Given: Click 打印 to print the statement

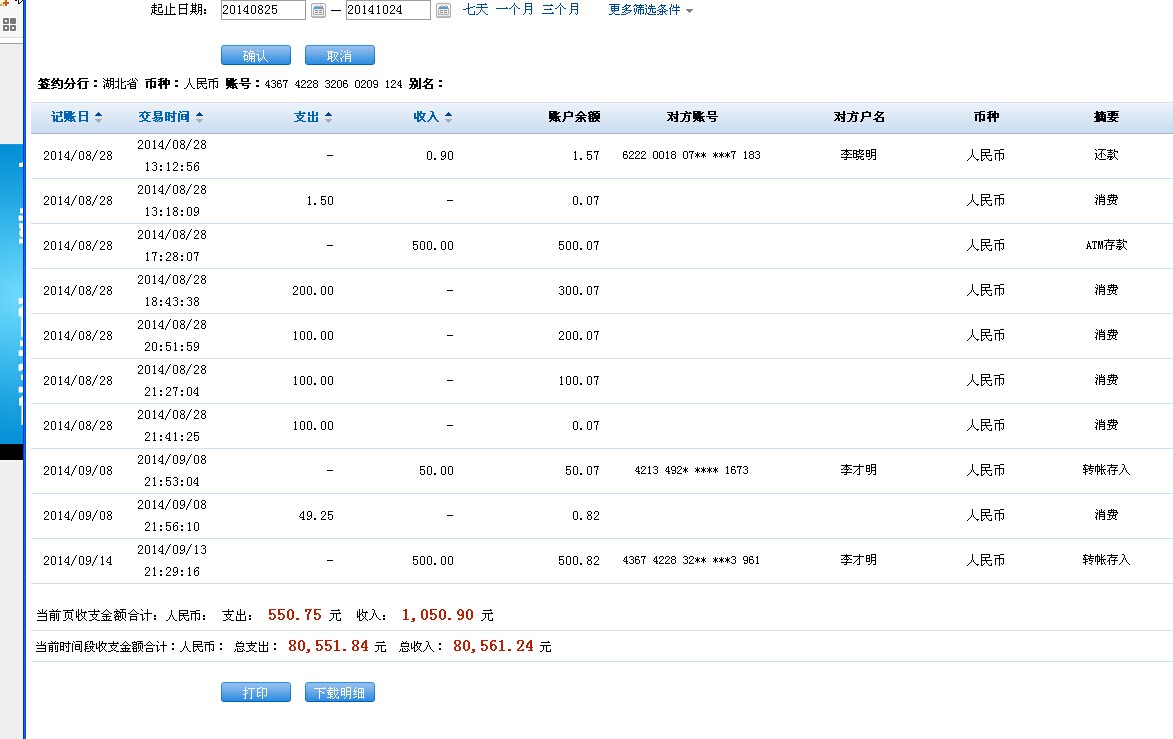Looking at the screenshot, I should click(x=255, y=692).
